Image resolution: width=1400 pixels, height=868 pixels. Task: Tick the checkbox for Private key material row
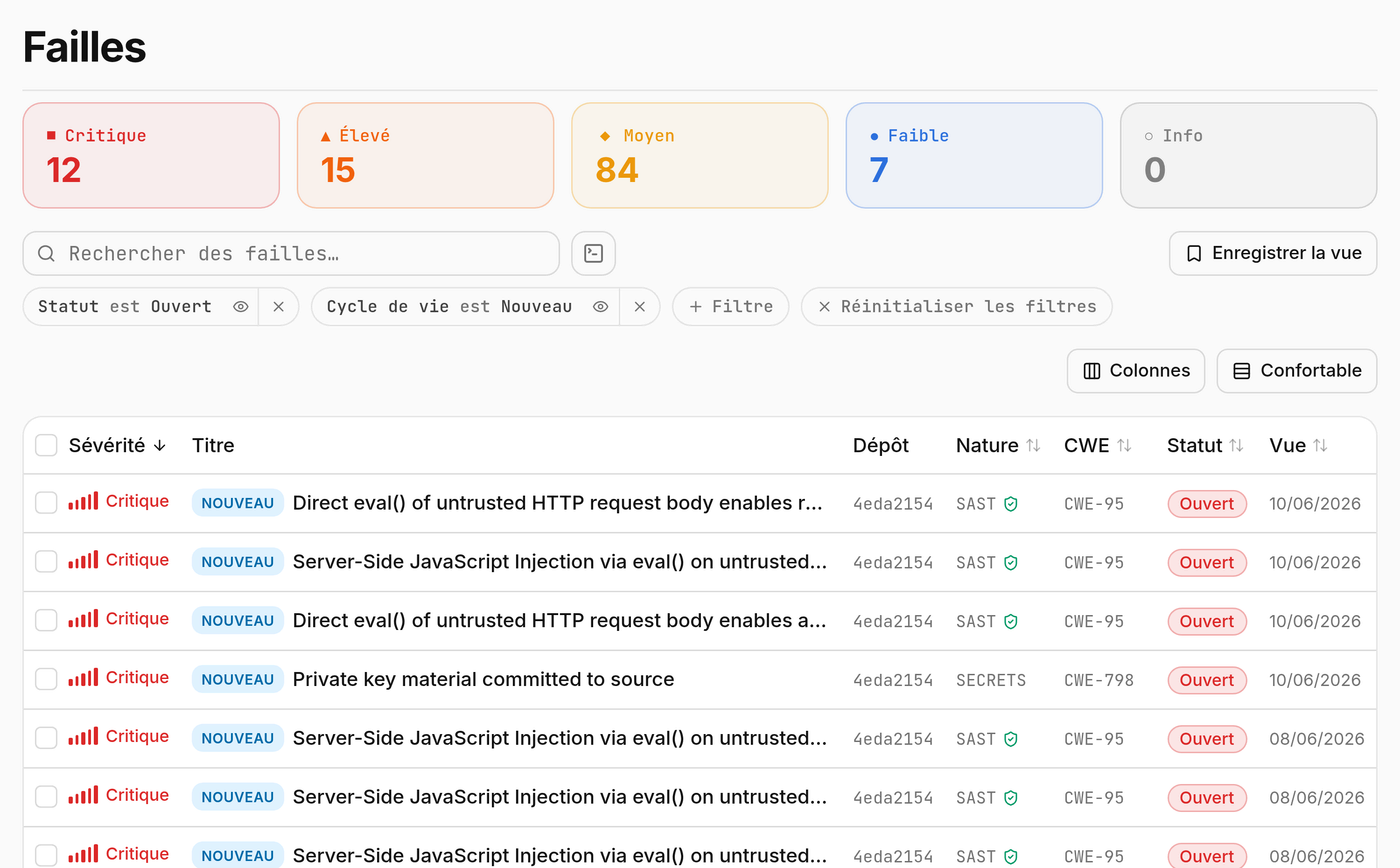(46, 680)
